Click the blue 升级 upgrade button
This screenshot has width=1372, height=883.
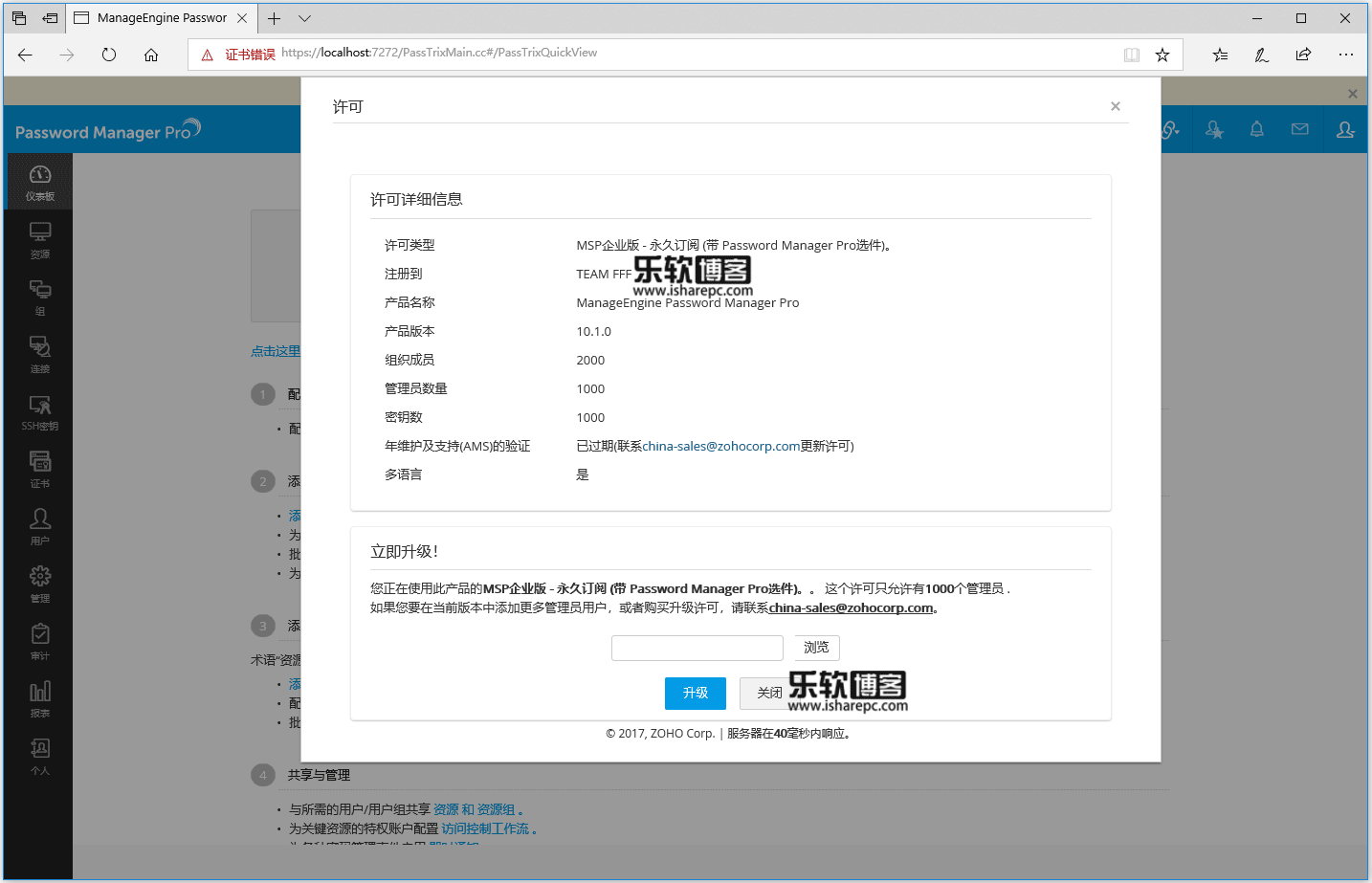pos(696,694)
